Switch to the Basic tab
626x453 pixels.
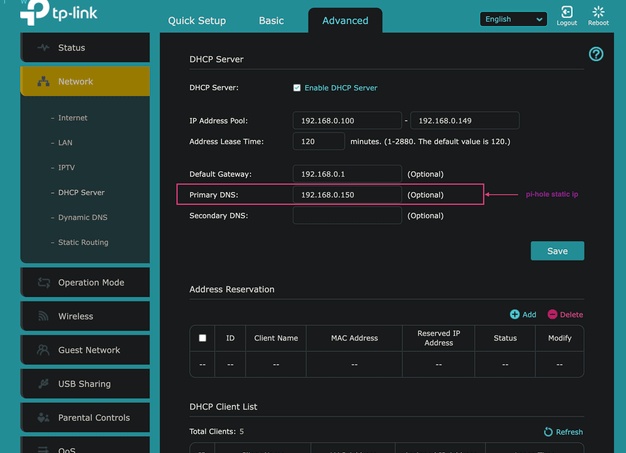click(x=271, y=21)
